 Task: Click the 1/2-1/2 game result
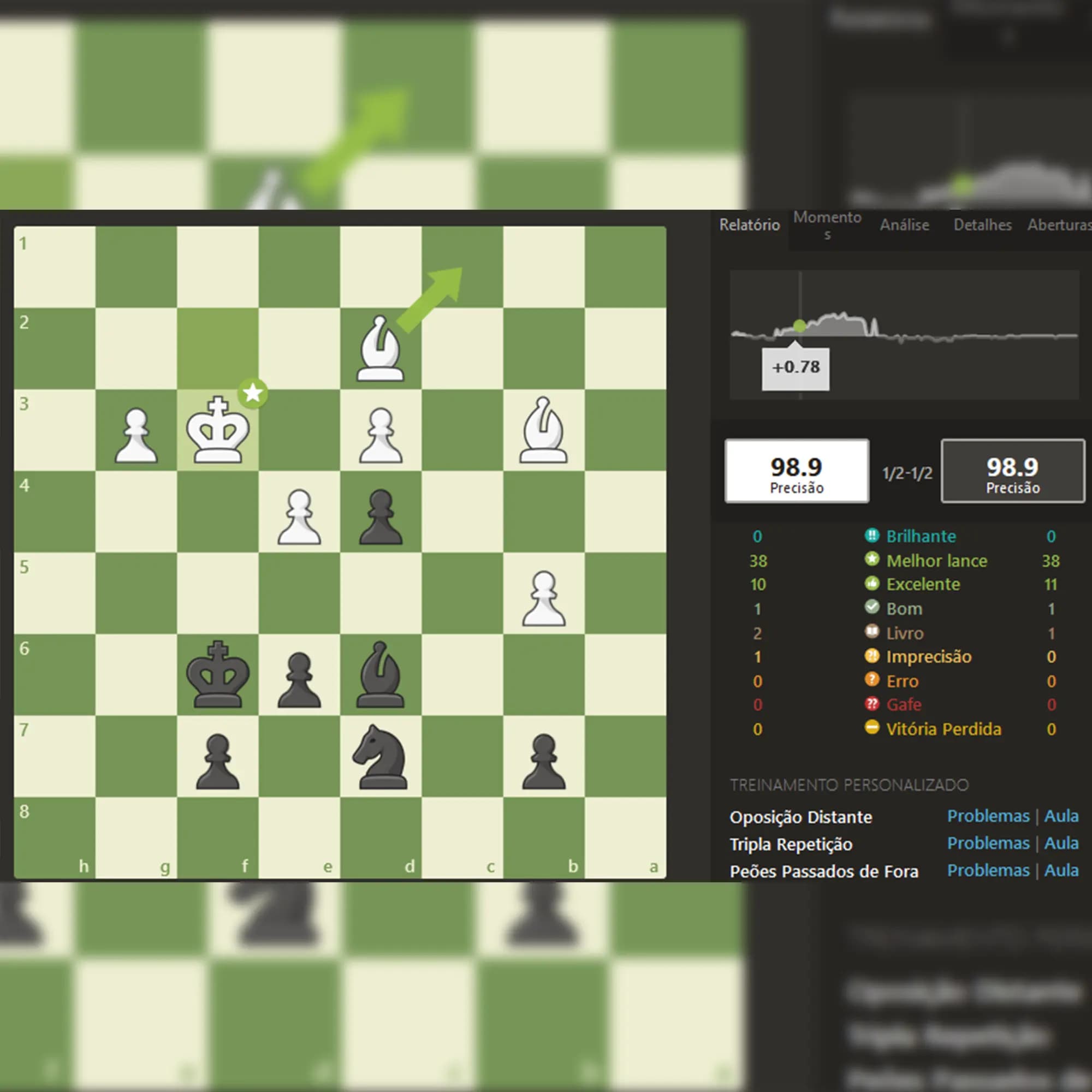[x=907, y=473]
